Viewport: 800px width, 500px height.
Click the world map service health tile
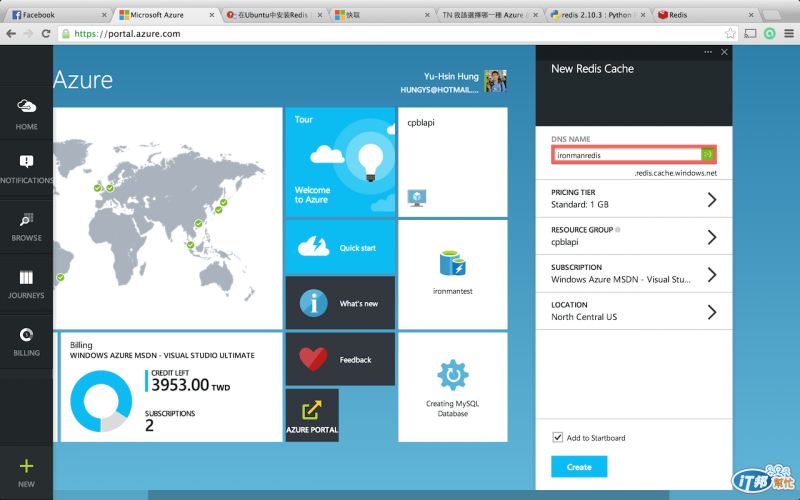pyautogui.click(x=167, y=218)
